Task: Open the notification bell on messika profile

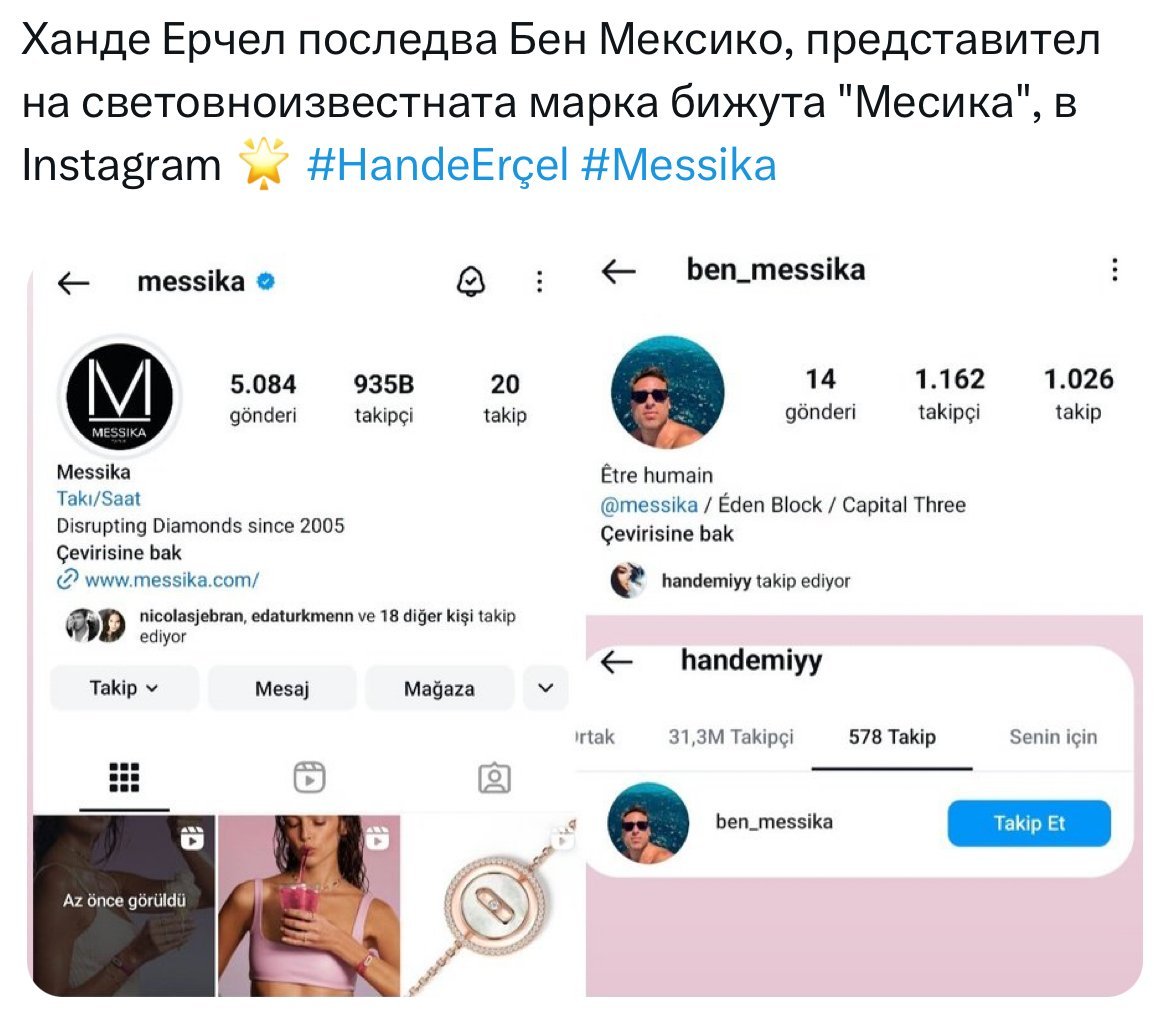Action: coord(471,282)
